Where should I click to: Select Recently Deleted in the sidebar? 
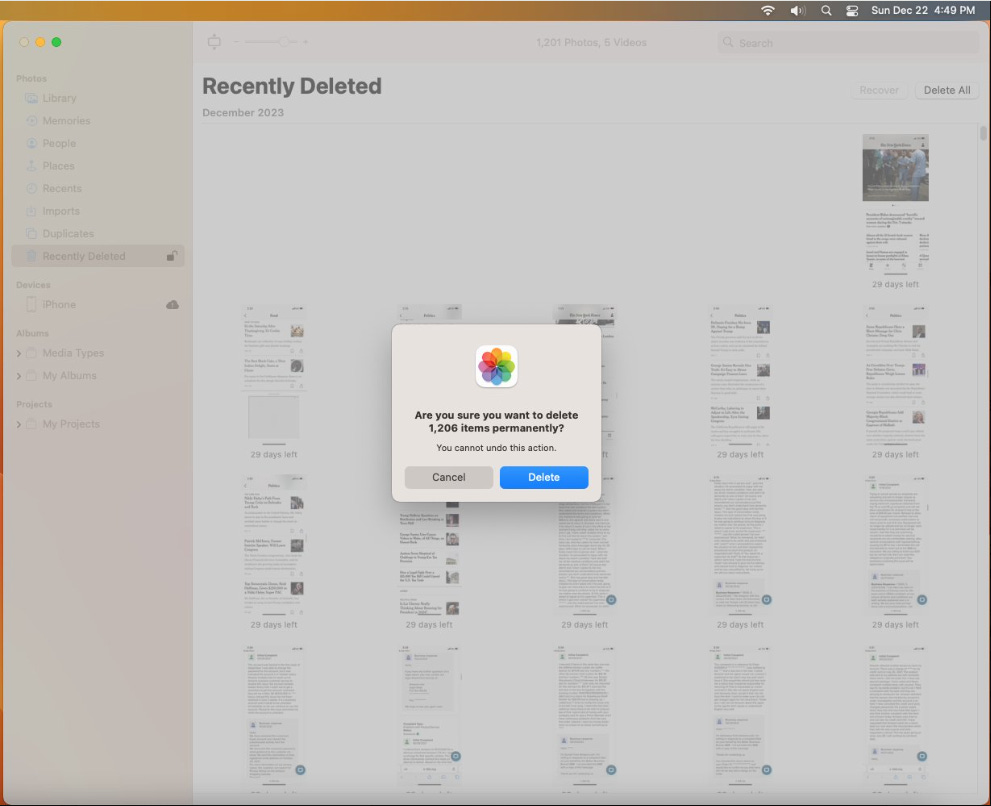coord(98,256)
